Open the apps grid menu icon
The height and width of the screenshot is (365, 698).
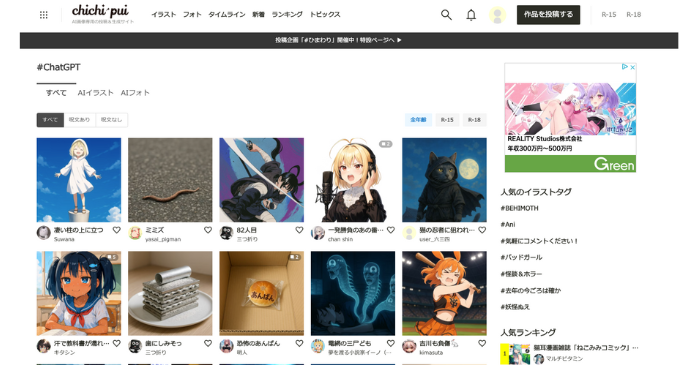coord(43,15)
